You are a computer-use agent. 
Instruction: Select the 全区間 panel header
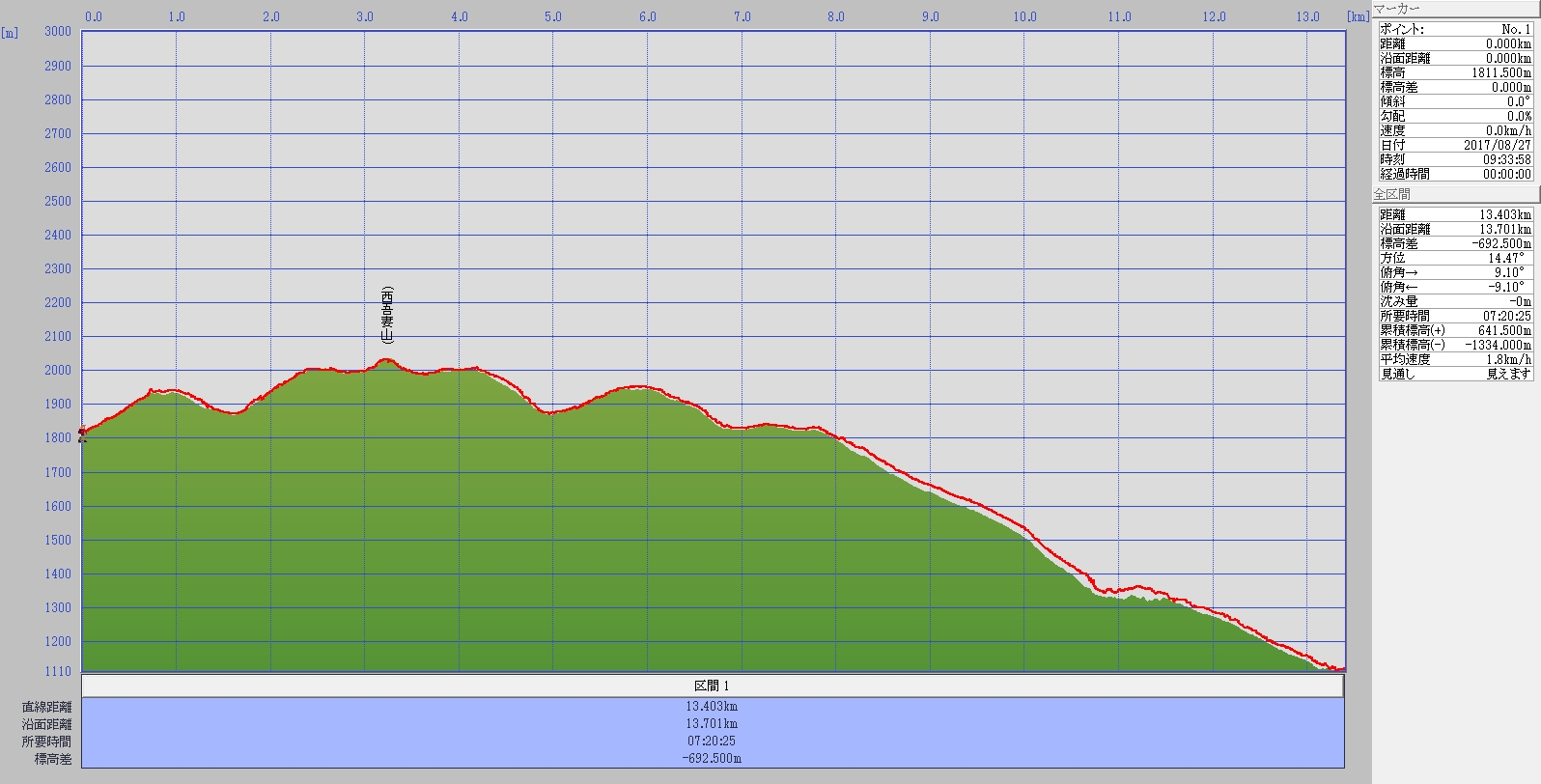pos(1455,194)
